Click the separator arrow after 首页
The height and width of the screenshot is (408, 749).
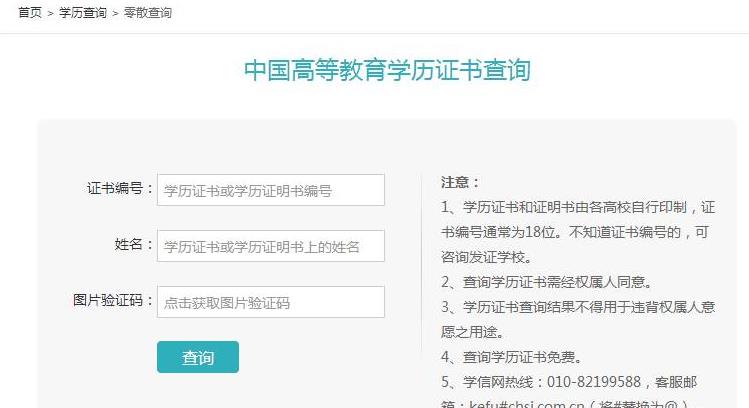[x=51, y=13]
